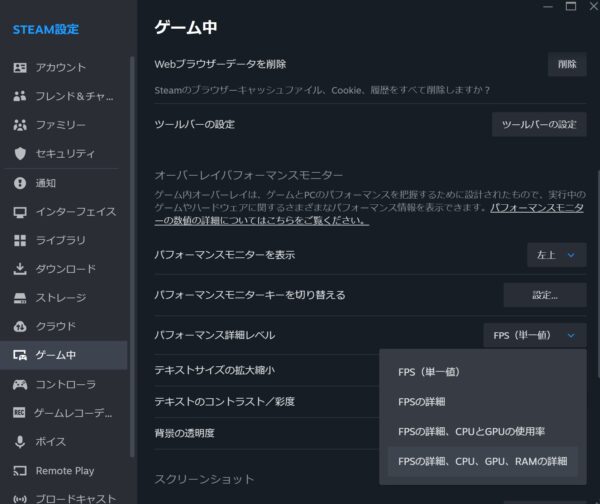Click the ツールバーの設定 button
600x504 pixels.
(x=539, y=124)
